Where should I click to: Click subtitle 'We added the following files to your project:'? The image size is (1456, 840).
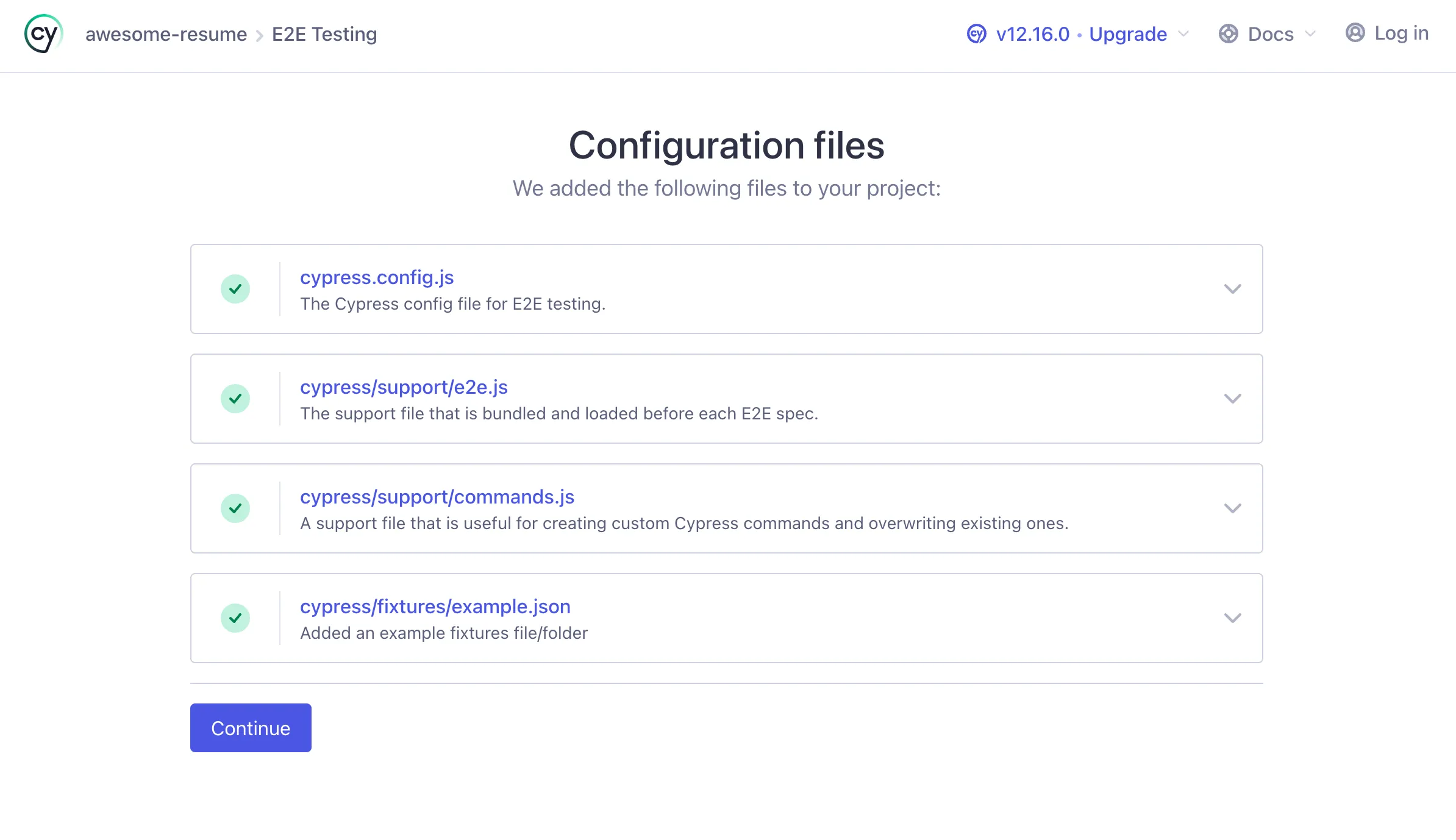(727, 188)
